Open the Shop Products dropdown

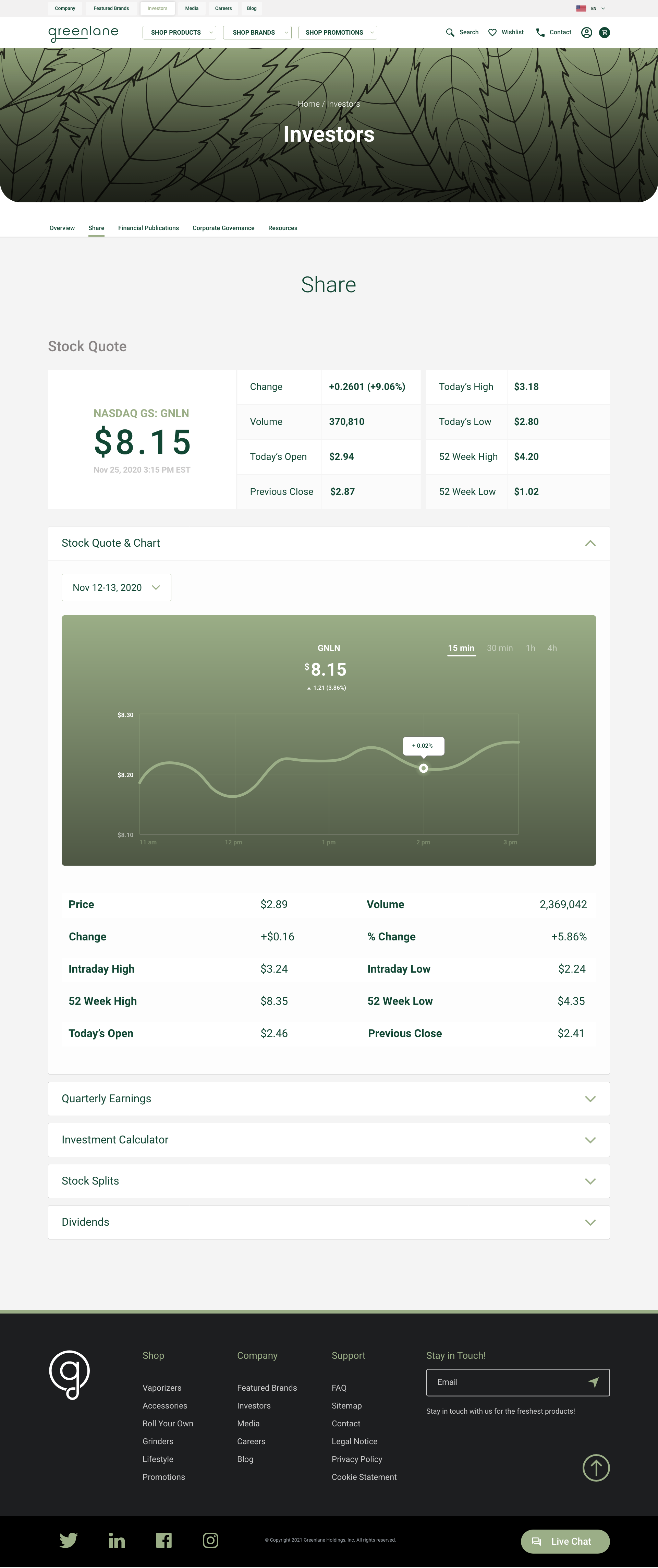(x=179, y=32)
